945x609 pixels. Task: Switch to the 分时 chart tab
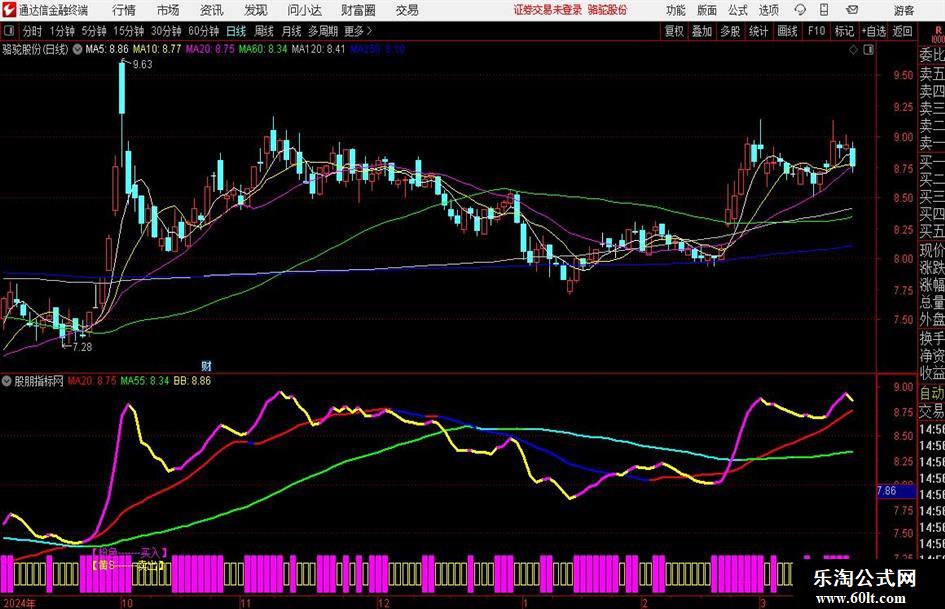coord(32,31)
